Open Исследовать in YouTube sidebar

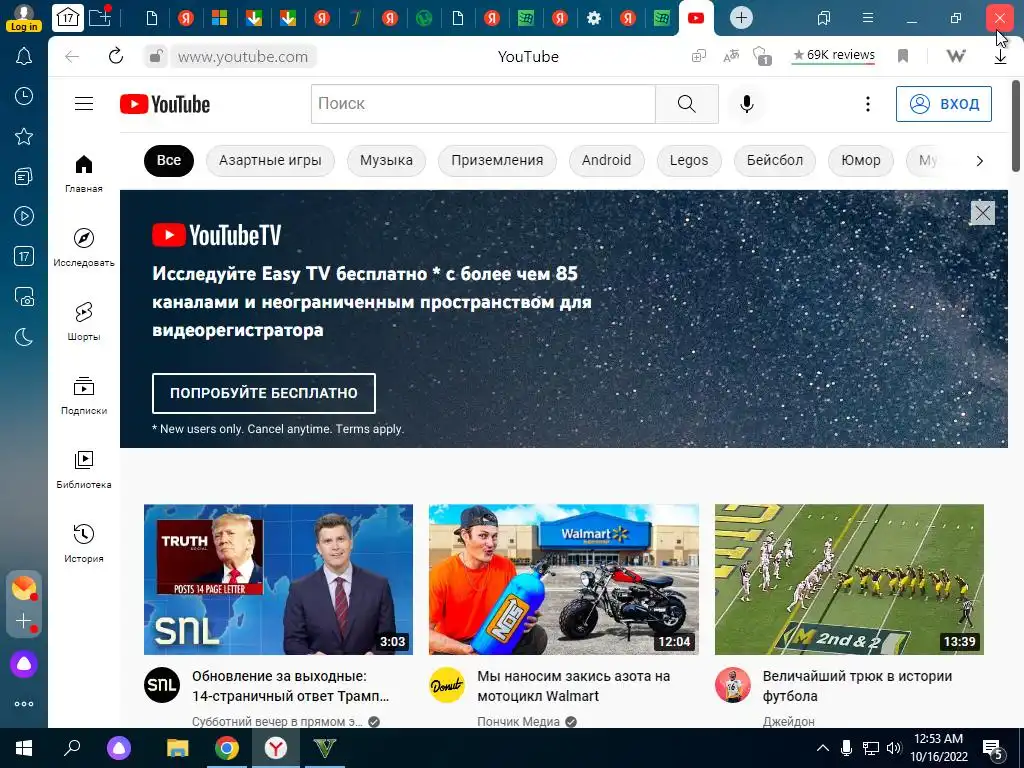point(84,248)
